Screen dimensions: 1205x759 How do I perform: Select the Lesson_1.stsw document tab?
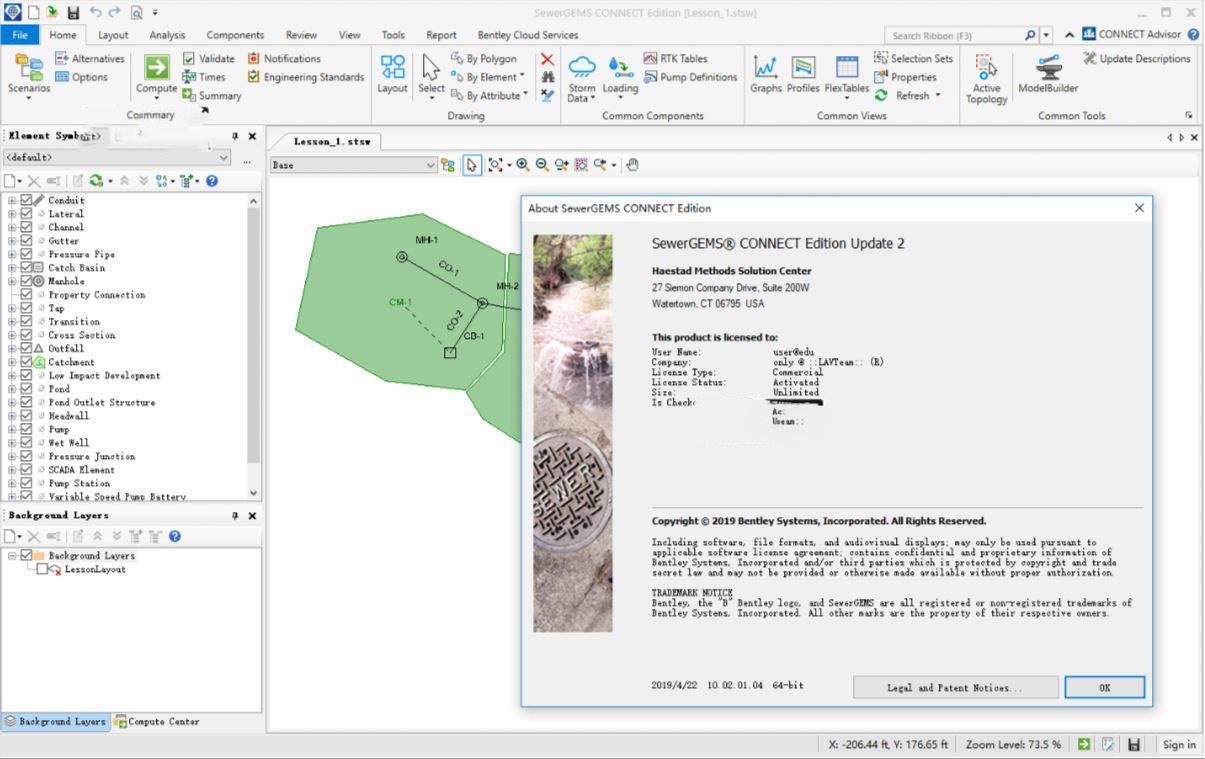[331, 141]
